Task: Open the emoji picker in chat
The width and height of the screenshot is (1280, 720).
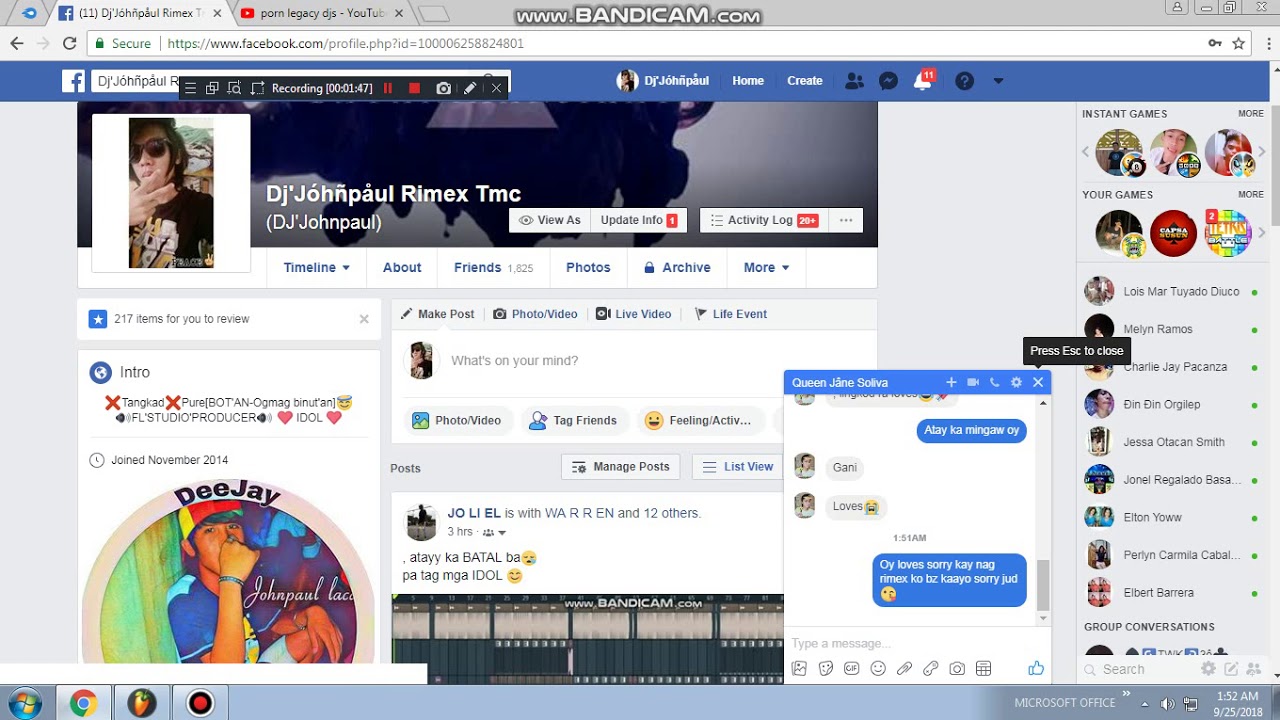Action: 878,668
